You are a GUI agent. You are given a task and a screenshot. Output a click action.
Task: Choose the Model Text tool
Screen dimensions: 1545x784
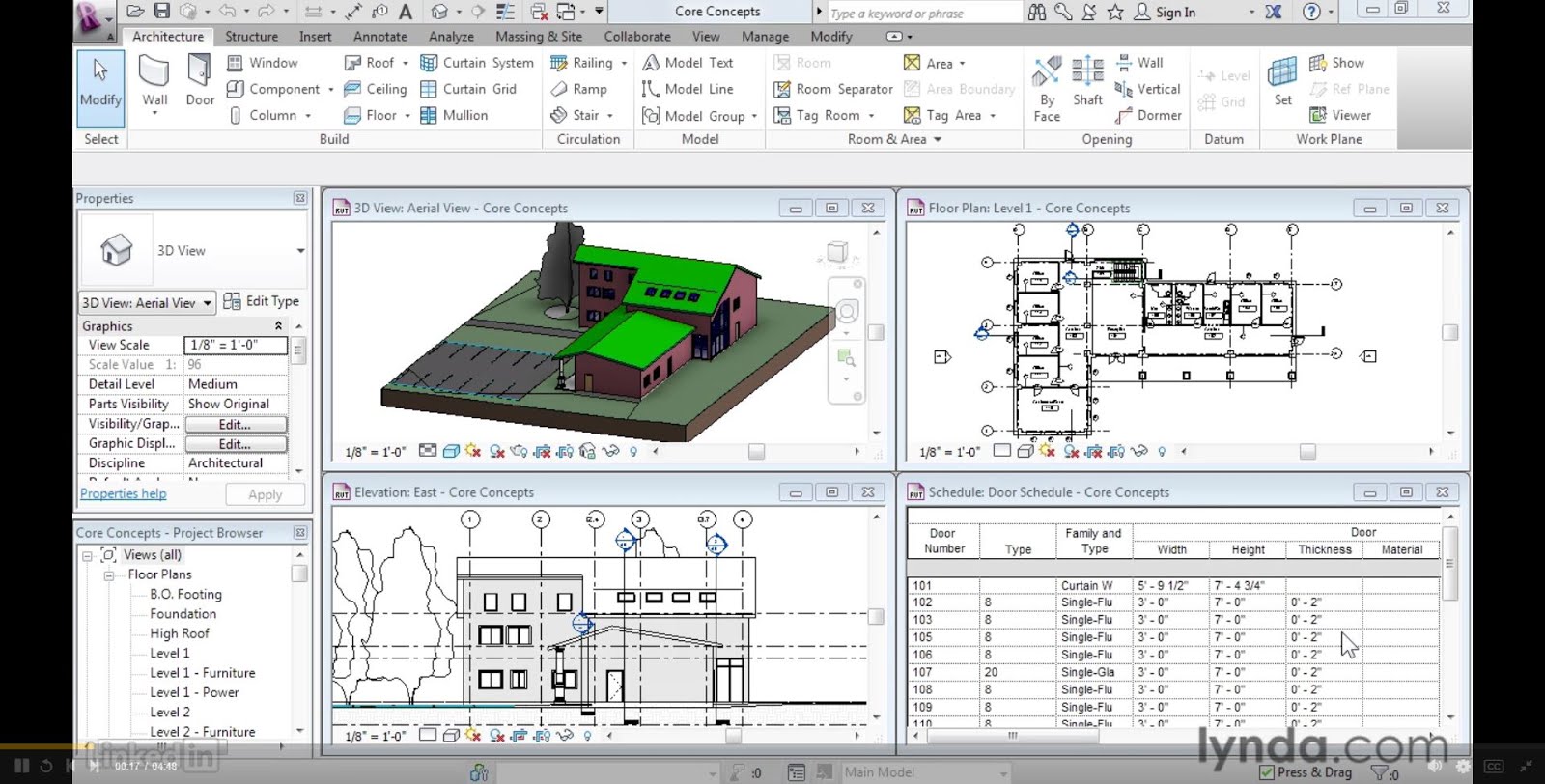pos(688,63)
